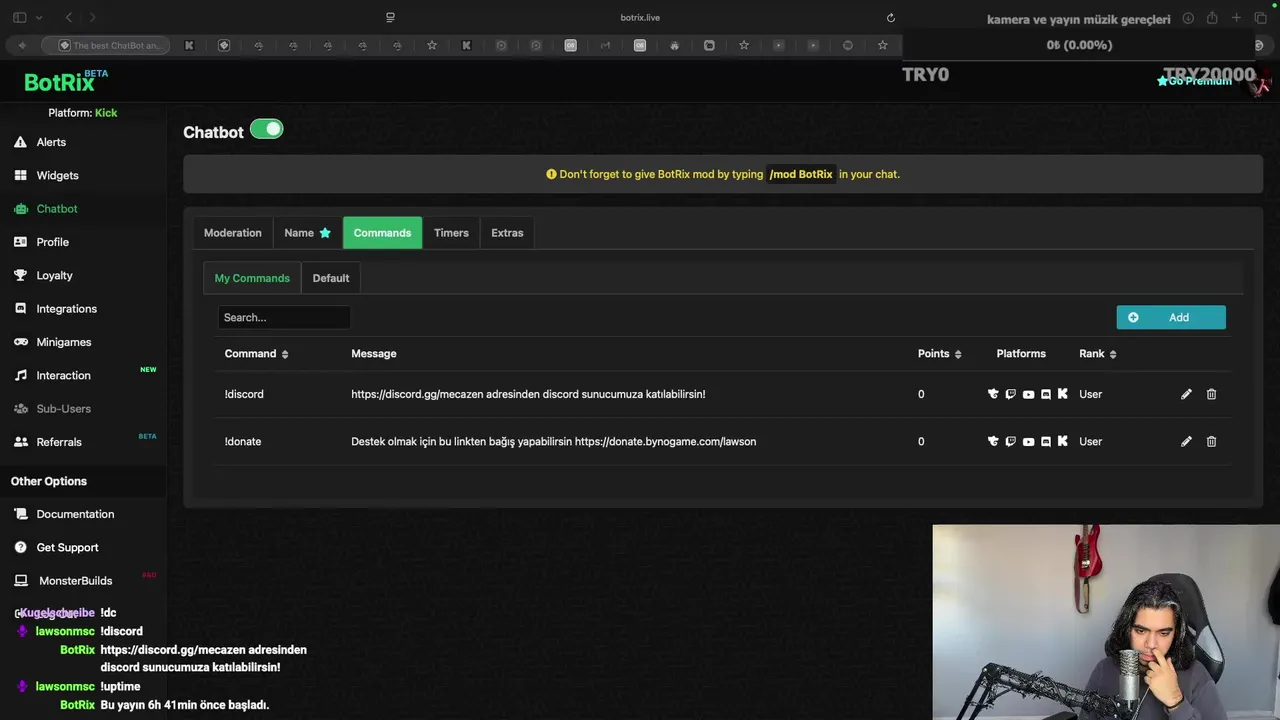Reload the botrix.live page
This screenshot has width=1280, height=720.
tap(891, 18)
